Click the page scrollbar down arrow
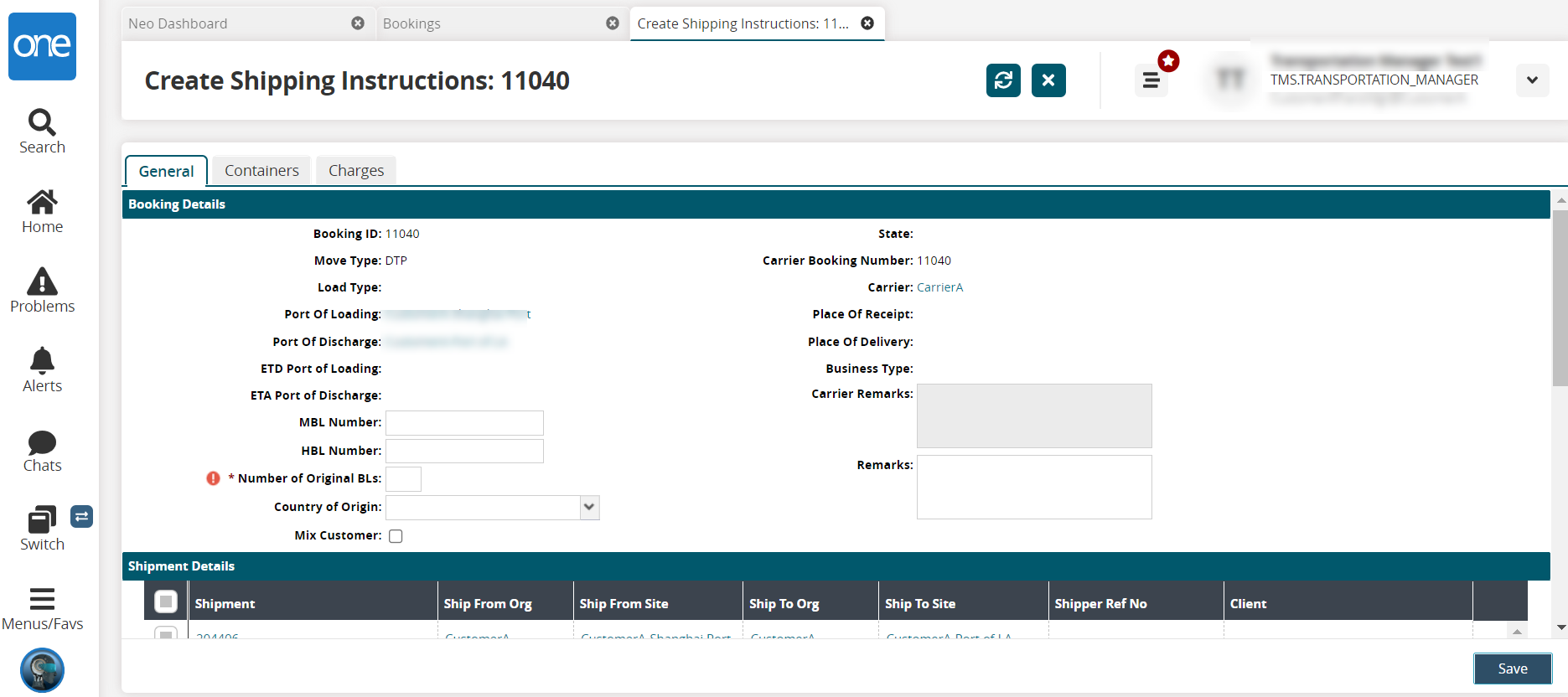Image resolution: width=1568 pixels, height=697 pixels. point(1560,627)
